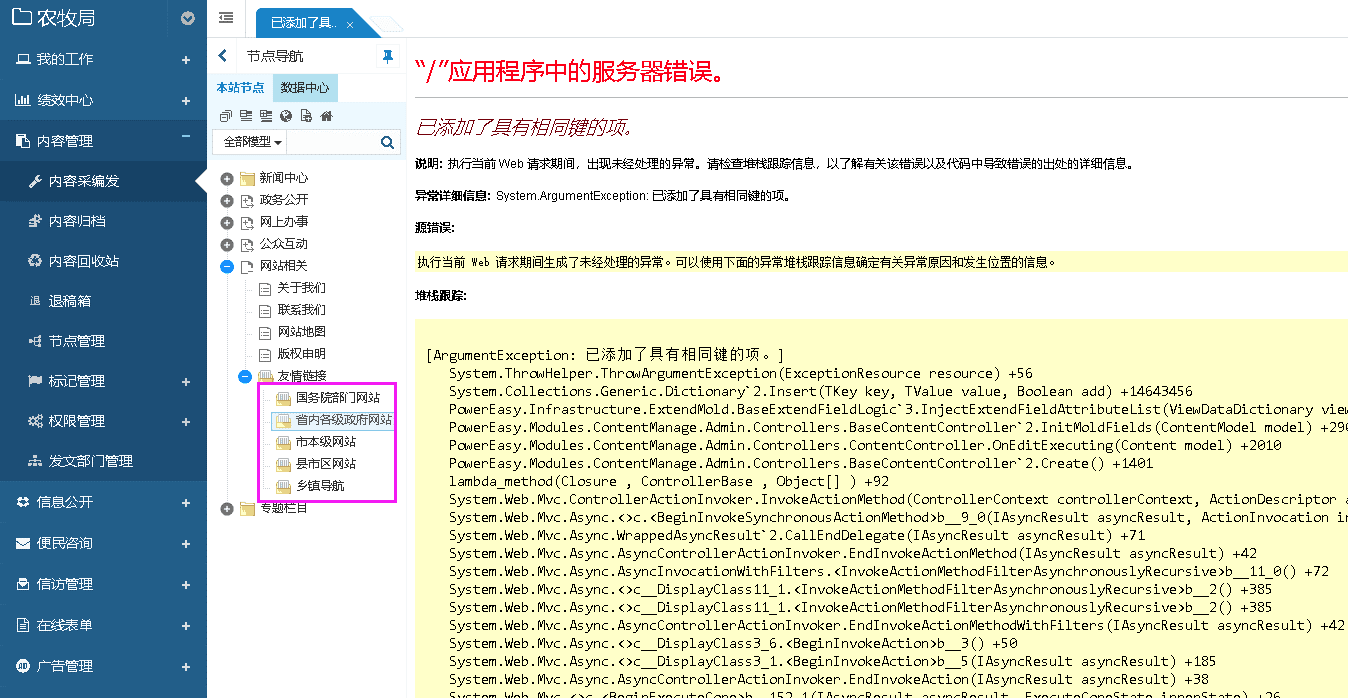Screen dimensions: 1348x698
Task: Switch to the 数据中心 tab
Action: 305,88
